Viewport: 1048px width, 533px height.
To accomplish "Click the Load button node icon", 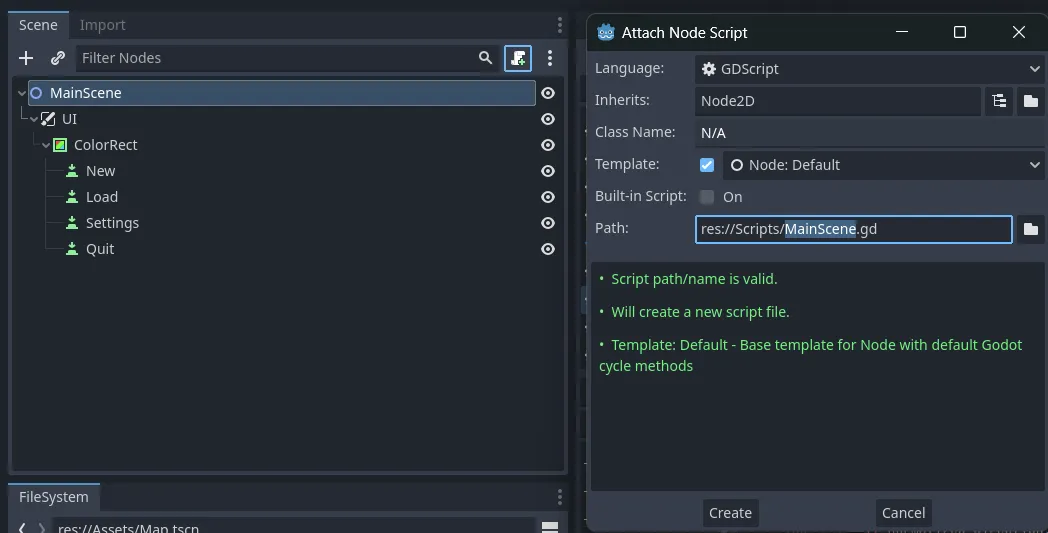I will tap(72, 197).
